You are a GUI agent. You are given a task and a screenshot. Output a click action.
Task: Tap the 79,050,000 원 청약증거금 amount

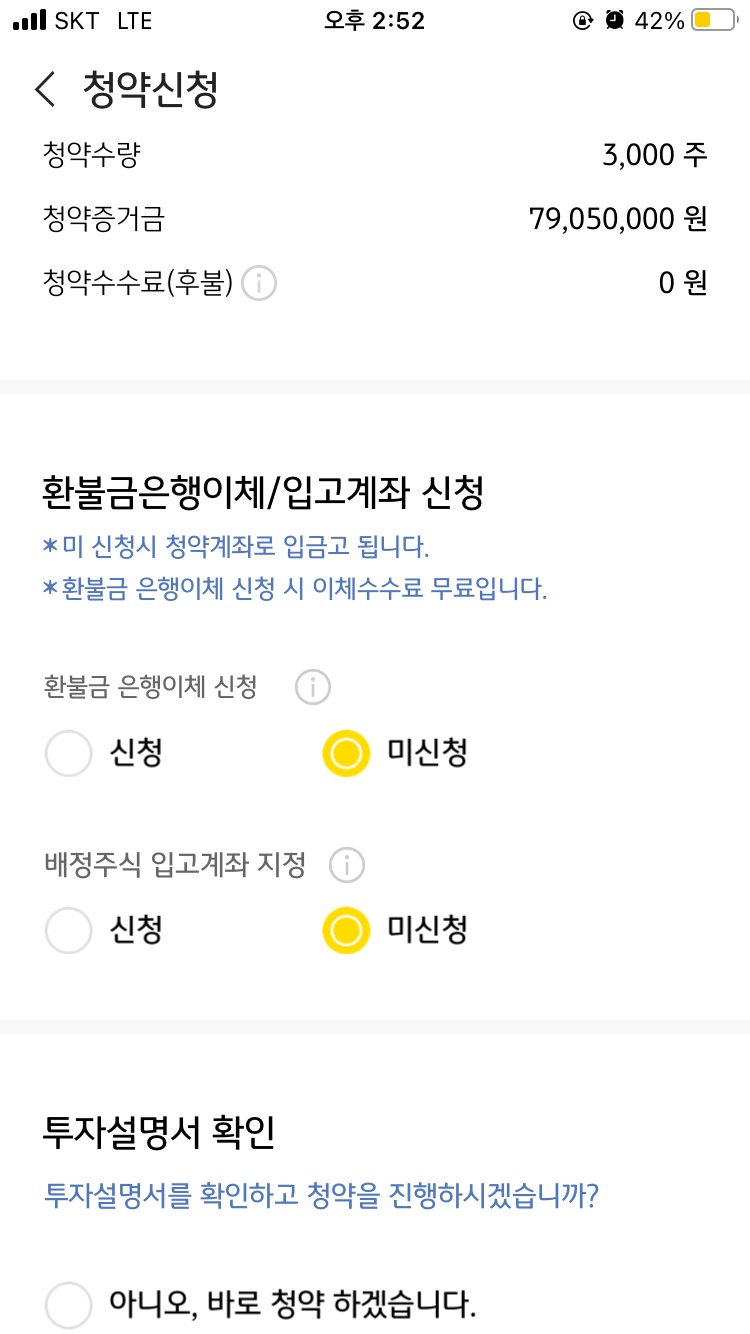point(618,219)
